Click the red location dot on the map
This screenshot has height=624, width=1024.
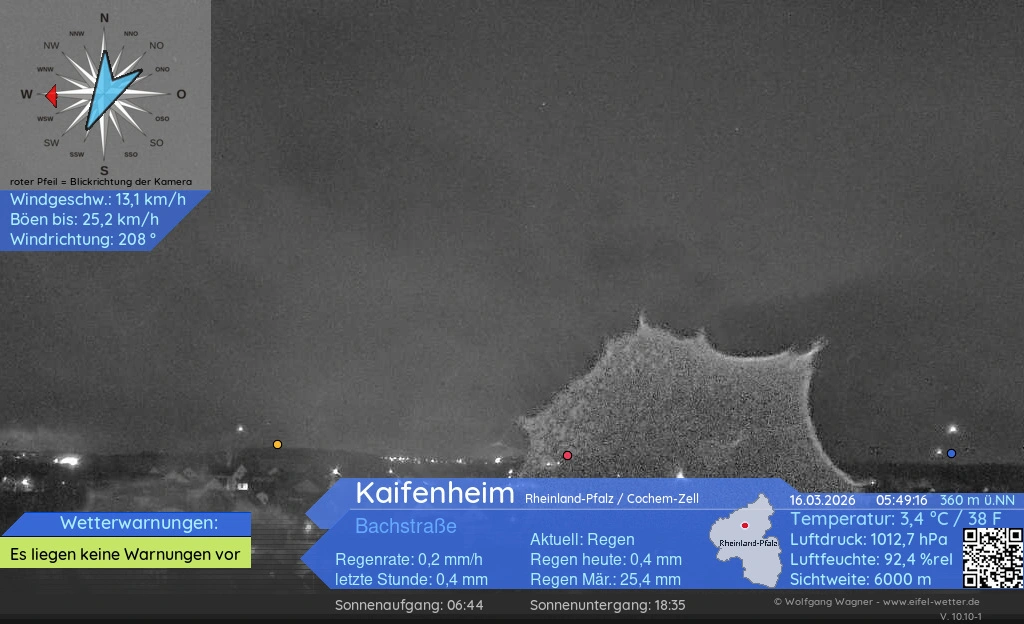tap(745, 525)
